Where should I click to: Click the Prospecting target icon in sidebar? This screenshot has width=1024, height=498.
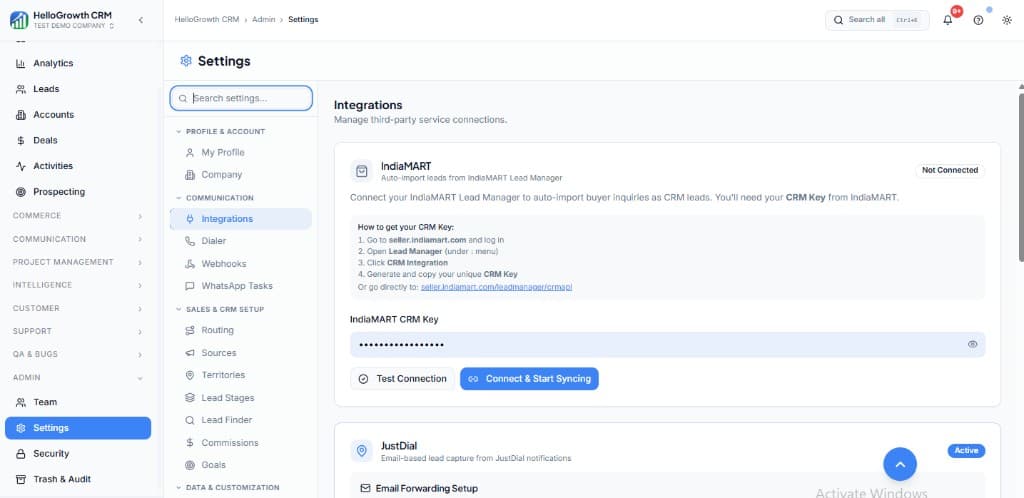(x=20, y=192)
